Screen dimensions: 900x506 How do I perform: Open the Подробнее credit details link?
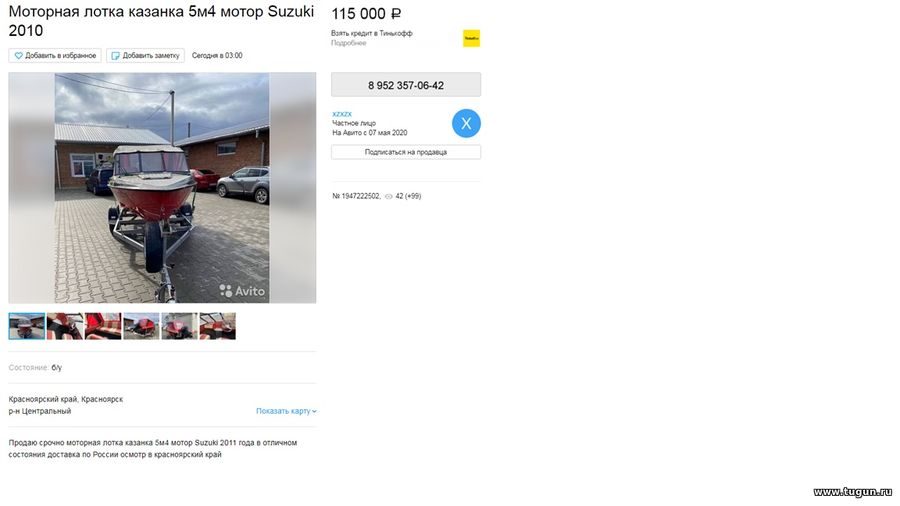point(348,43)
